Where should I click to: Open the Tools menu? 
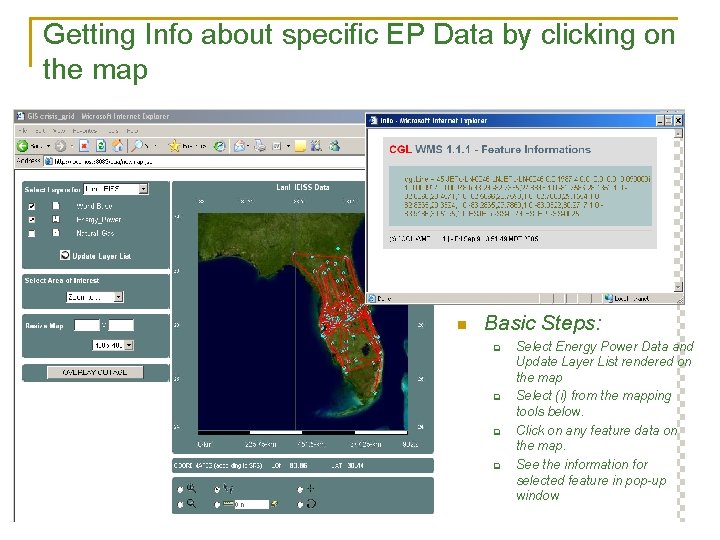pos(113,131)
